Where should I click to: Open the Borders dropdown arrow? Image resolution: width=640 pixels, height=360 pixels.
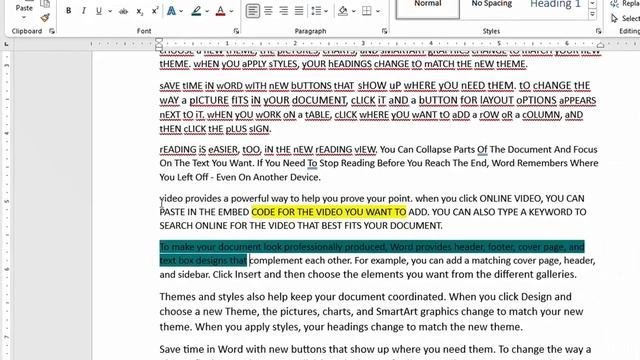378,11
